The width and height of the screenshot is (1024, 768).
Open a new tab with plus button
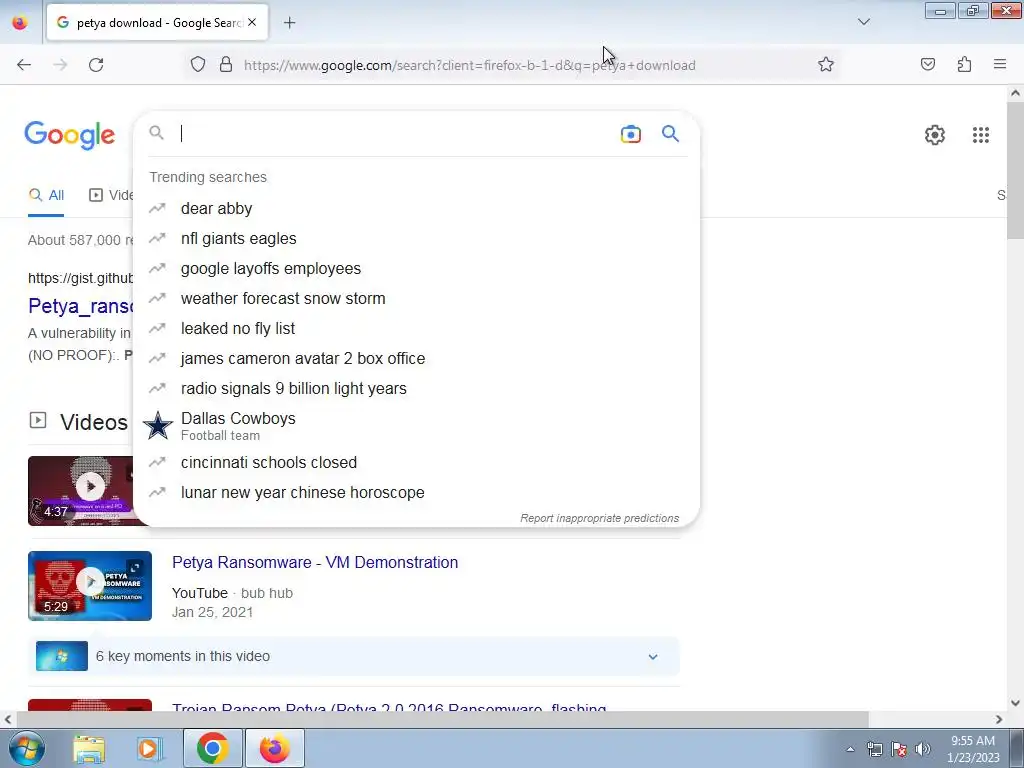click(x=289, y=23)
